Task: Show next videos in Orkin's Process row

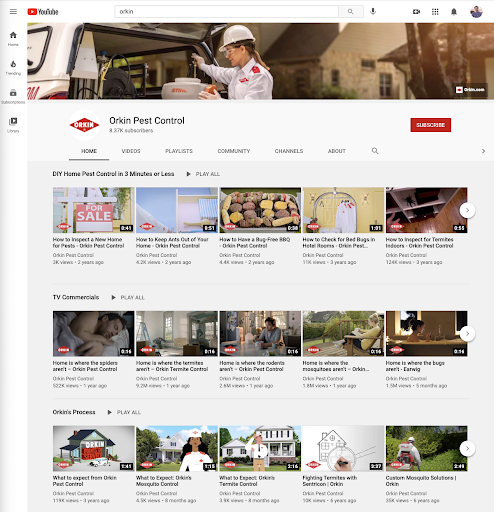Action: click(467, 449)
